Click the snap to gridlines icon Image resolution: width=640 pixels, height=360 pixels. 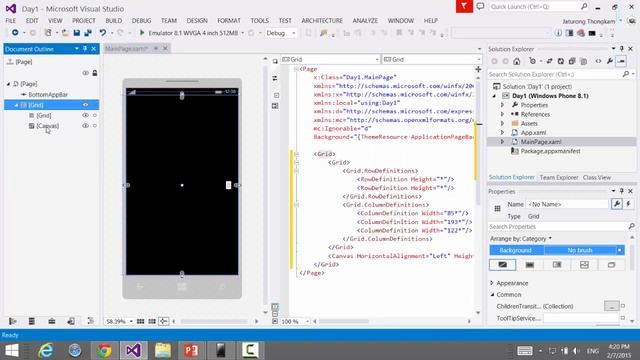pyautogui.click(x=152, y=321)
